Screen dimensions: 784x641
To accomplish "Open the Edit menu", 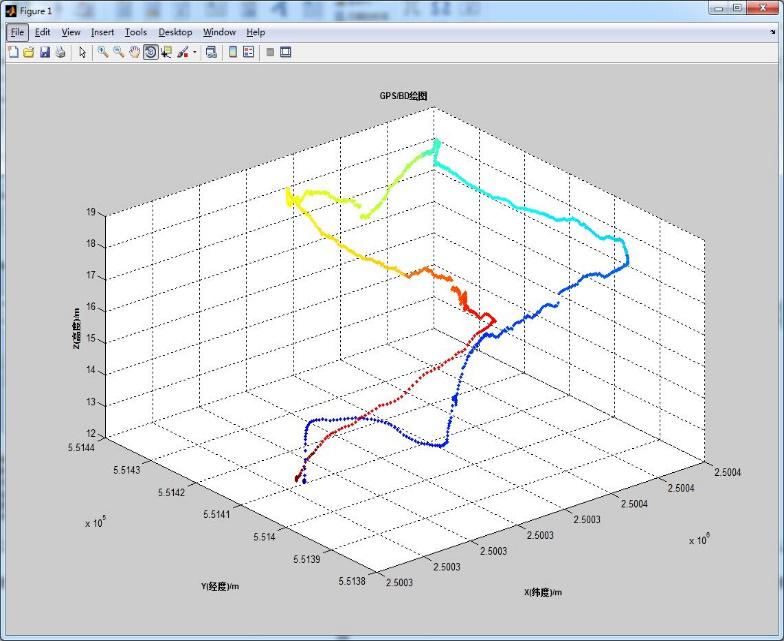I will [x=42, y=32].
